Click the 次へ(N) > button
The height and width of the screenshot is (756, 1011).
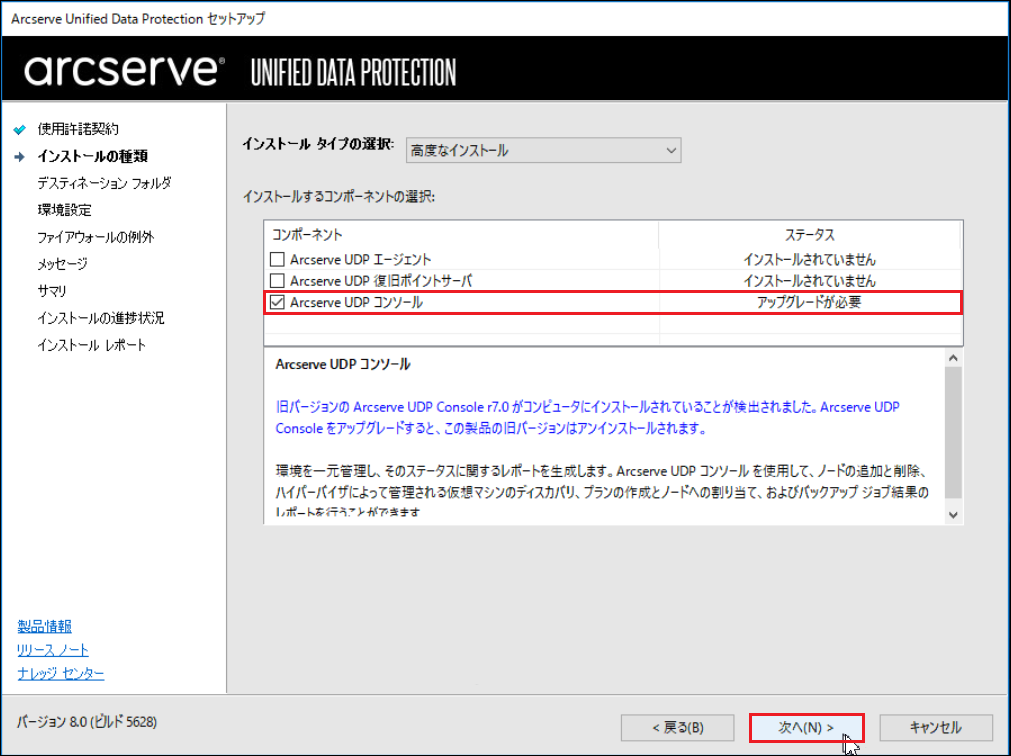(x=806, y=728)
